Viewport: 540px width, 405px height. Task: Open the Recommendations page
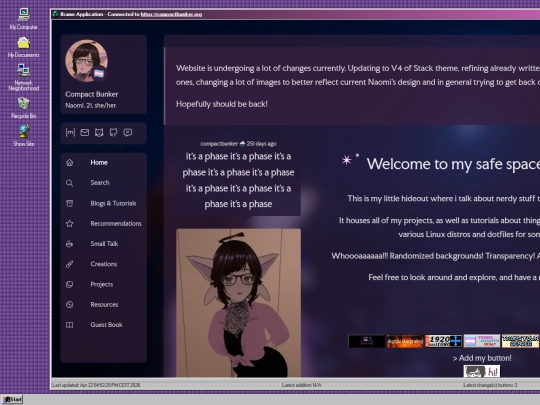116,224
